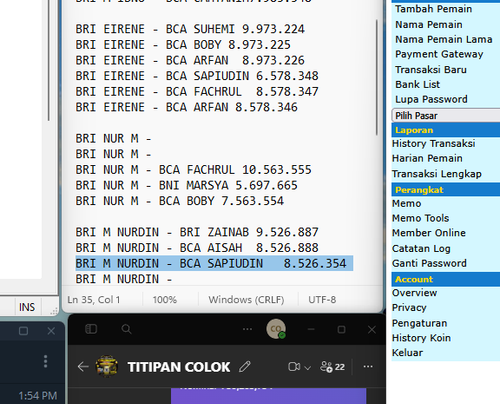Click Lupa Password link
This screenshot has height=404, width=500.
point(431,99)
